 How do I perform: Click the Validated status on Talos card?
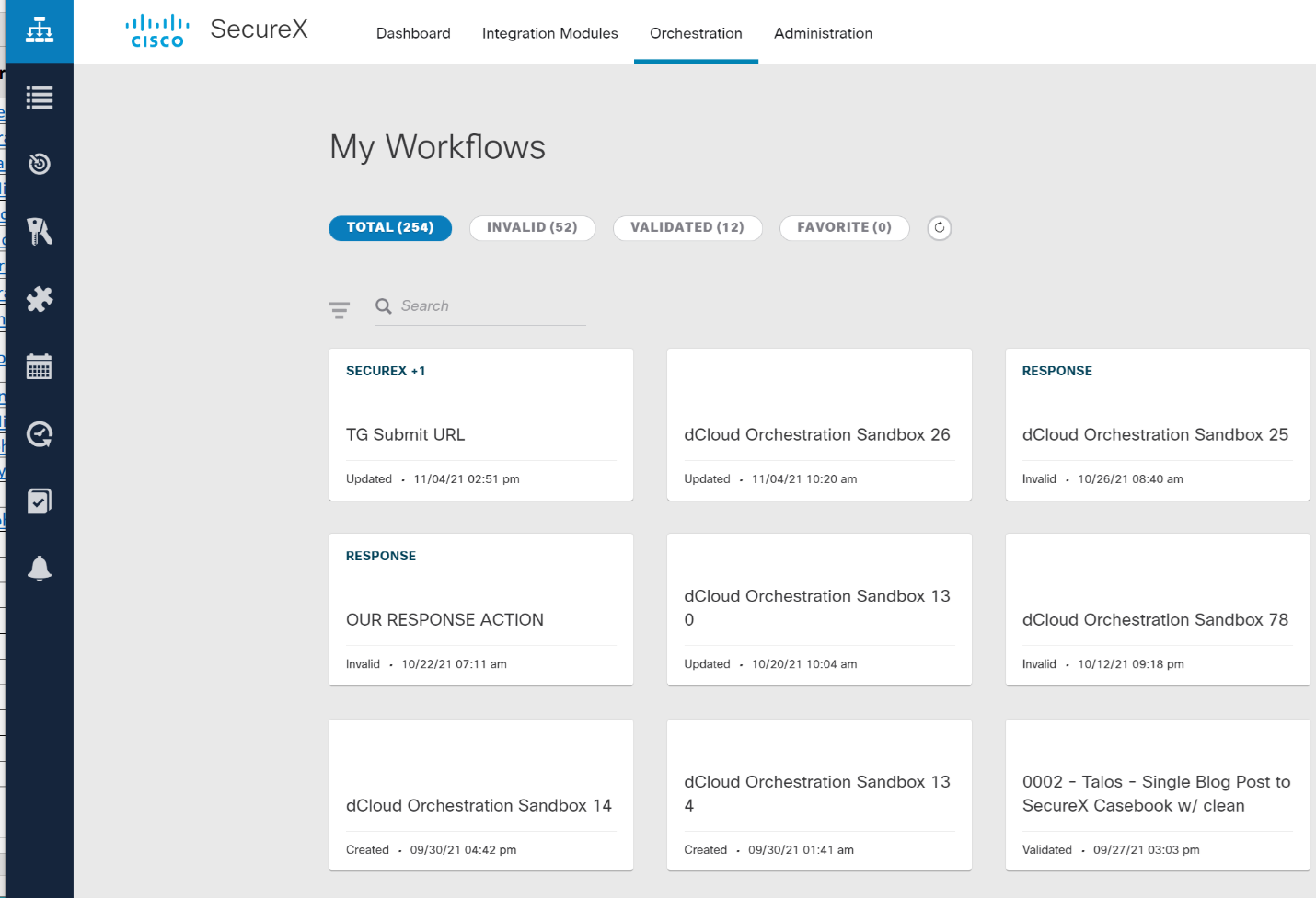1047,850
